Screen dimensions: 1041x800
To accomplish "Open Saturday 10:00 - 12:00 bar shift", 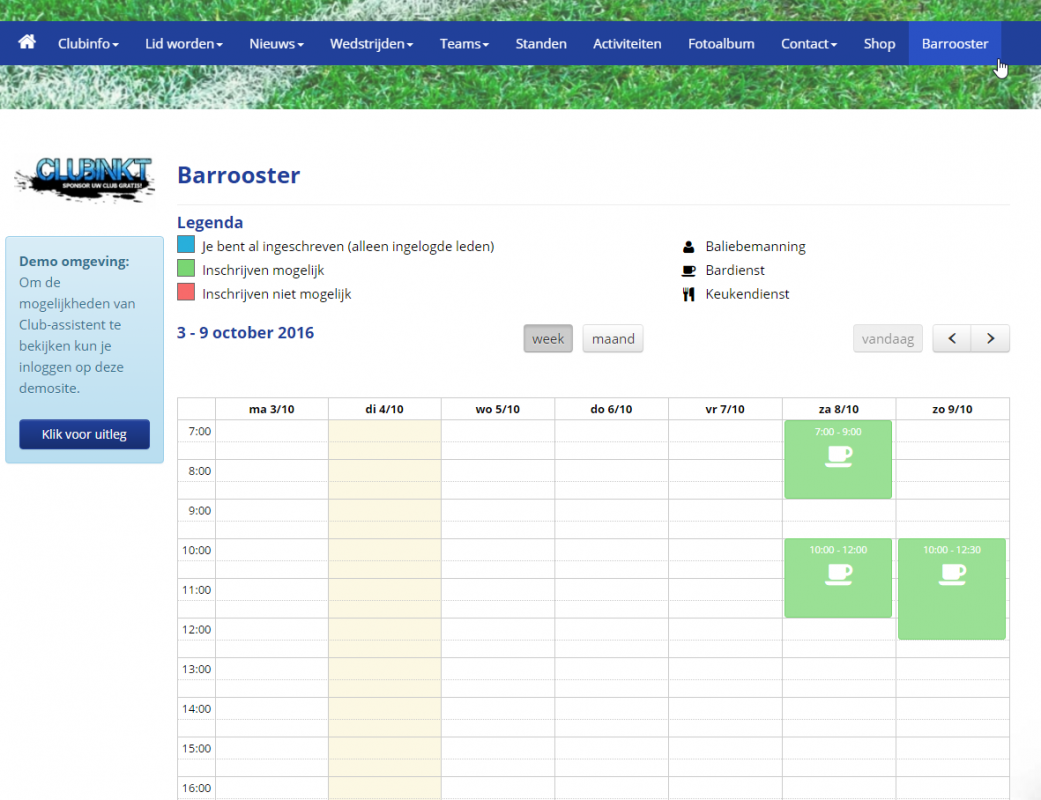I will (x=838, y=578).
